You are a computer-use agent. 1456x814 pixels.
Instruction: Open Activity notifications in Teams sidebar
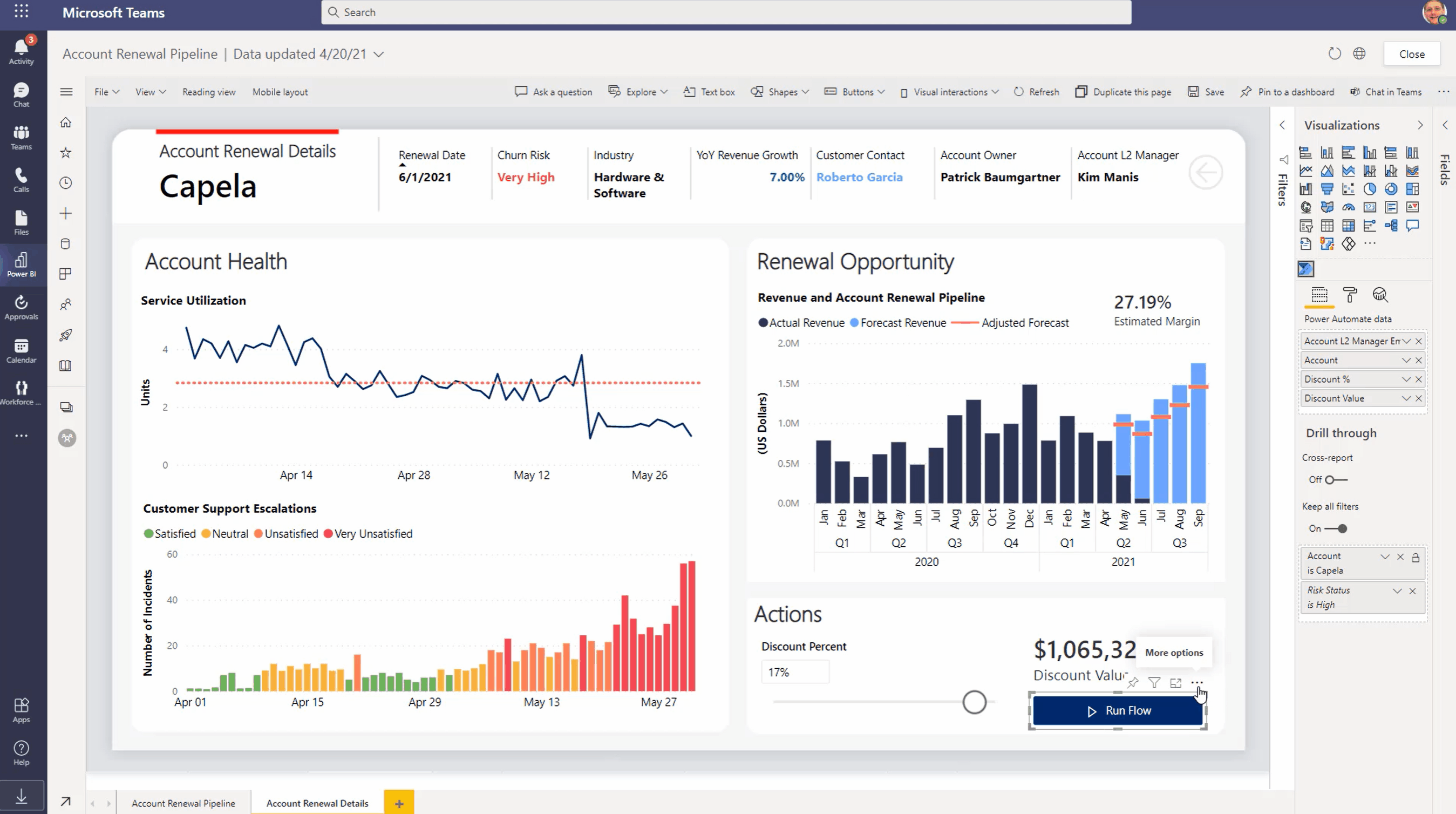click(22, 50)
